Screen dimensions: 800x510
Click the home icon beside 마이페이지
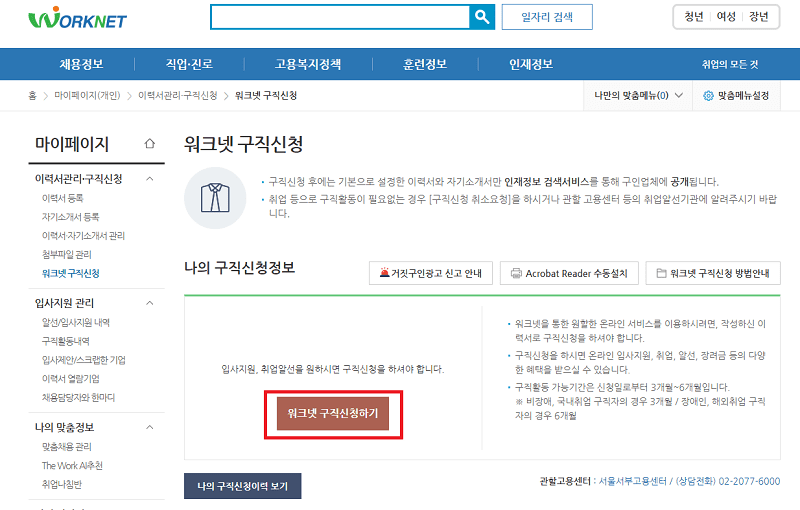pos(149,143)
